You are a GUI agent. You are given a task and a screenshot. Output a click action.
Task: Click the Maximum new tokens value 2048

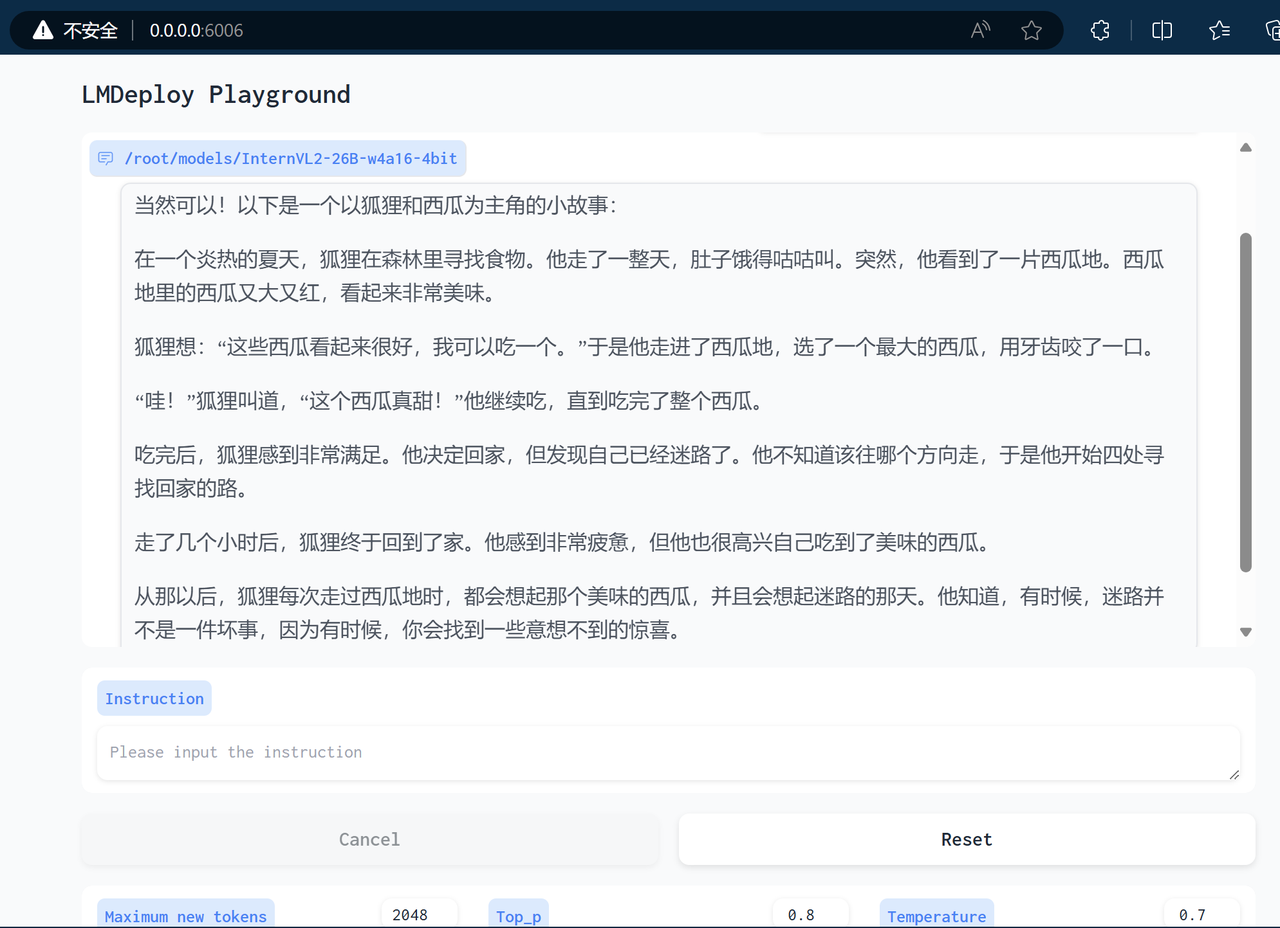point(419,915)
